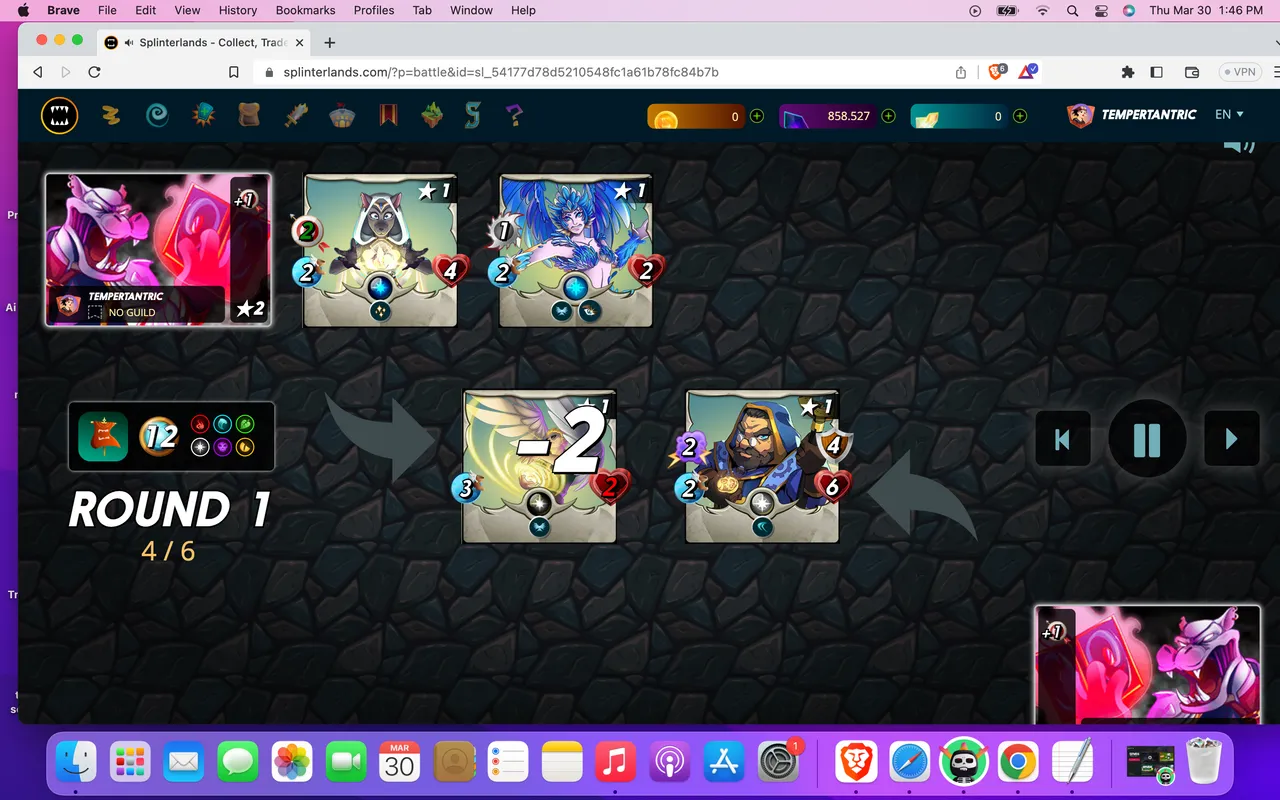Image resolution: width=1280 pixels, height=800 pixels.
Task: Open the Profiles menu
Action: coord(374,10)
